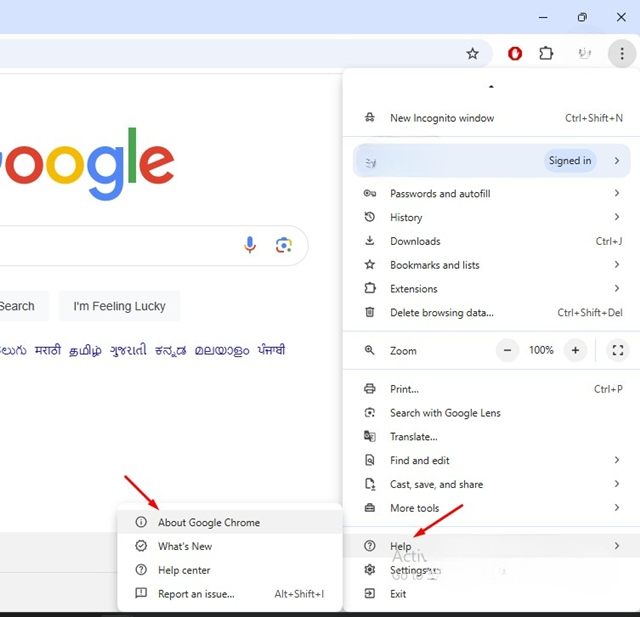Click the badge icon beside What's New
The width and height of the screenshot is (640, 617).
pyautogui.click(x=141, y=546)
